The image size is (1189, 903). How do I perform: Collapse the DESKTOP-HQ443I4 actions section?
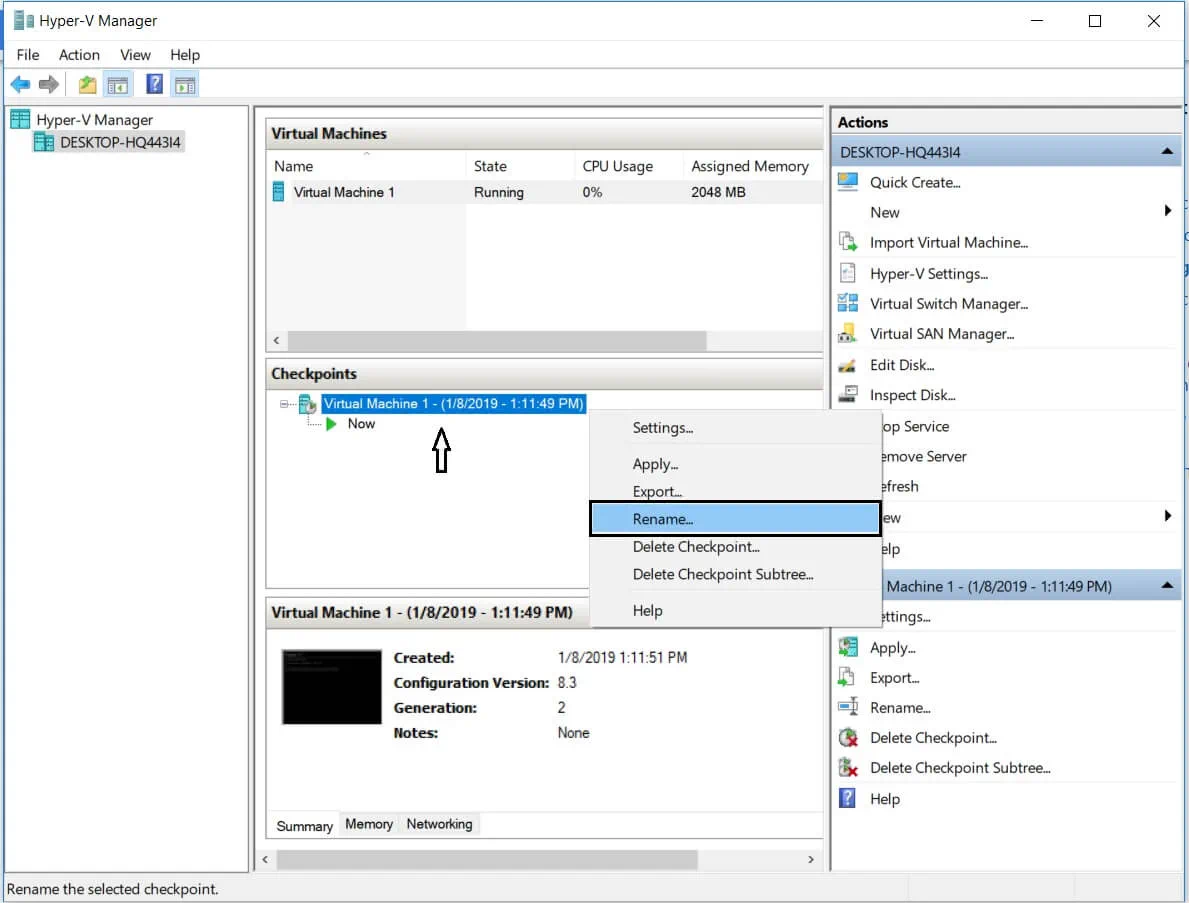coord(1166,152)
